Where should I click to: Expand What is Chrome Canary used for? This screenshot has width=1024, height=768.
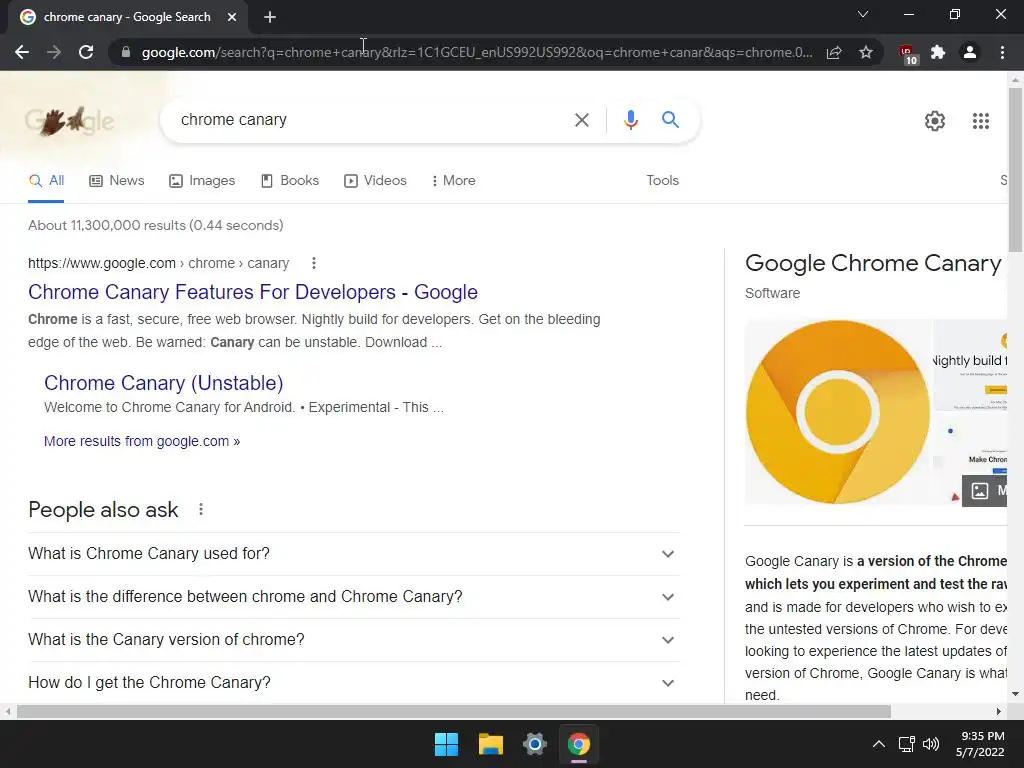pos(353,554)
